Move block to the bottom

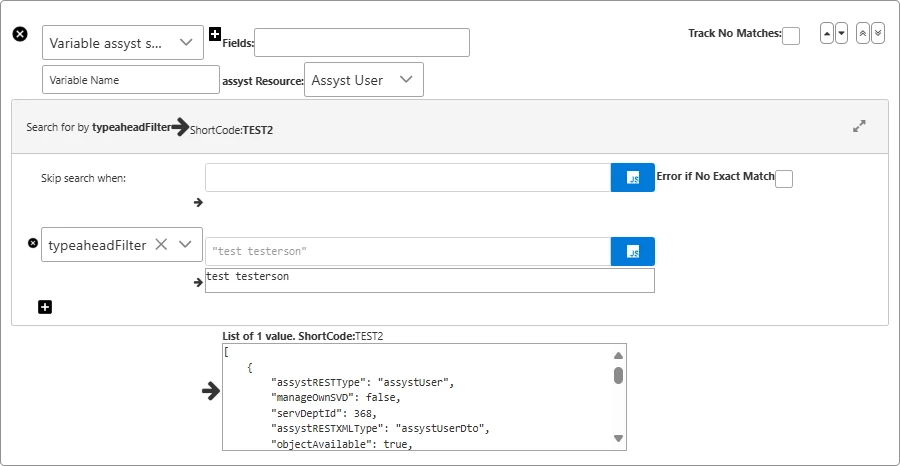(x=878, y=33)
